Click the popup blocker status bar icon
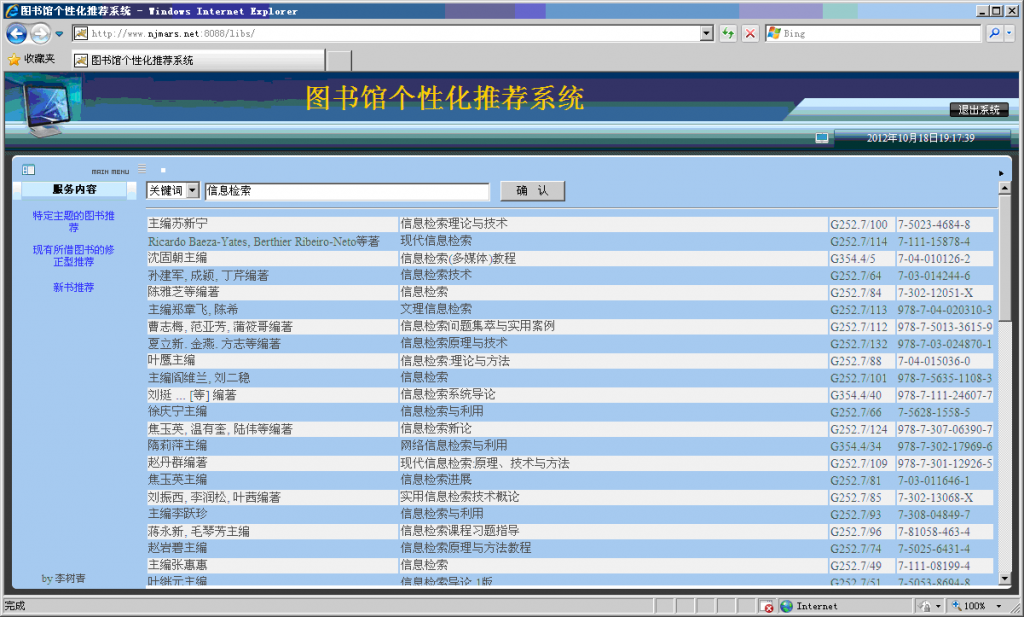 (767, 607)
